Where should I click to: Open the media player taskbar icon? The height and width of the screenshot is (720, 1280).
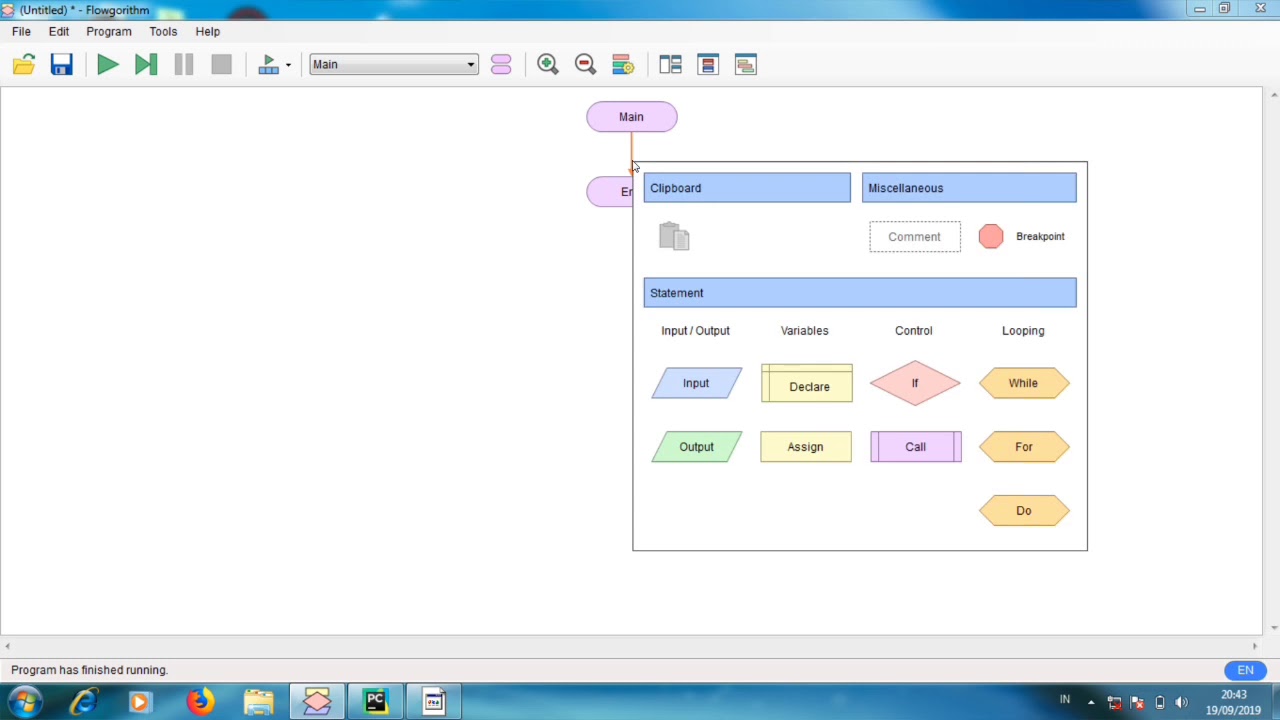141,702
